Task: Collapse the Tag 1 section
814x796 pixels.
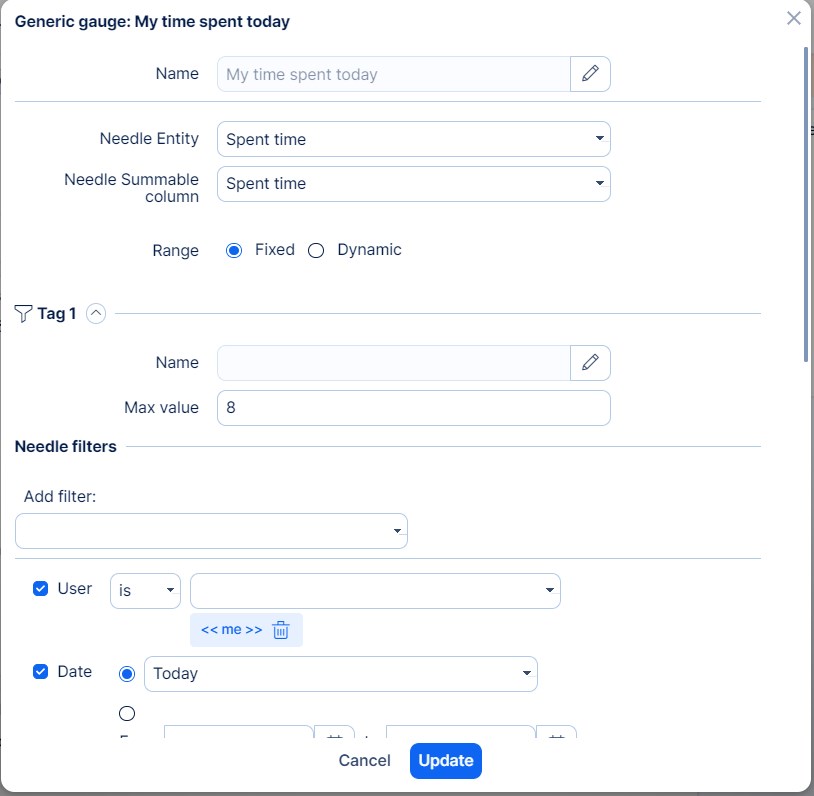Action: pos(96,313)
